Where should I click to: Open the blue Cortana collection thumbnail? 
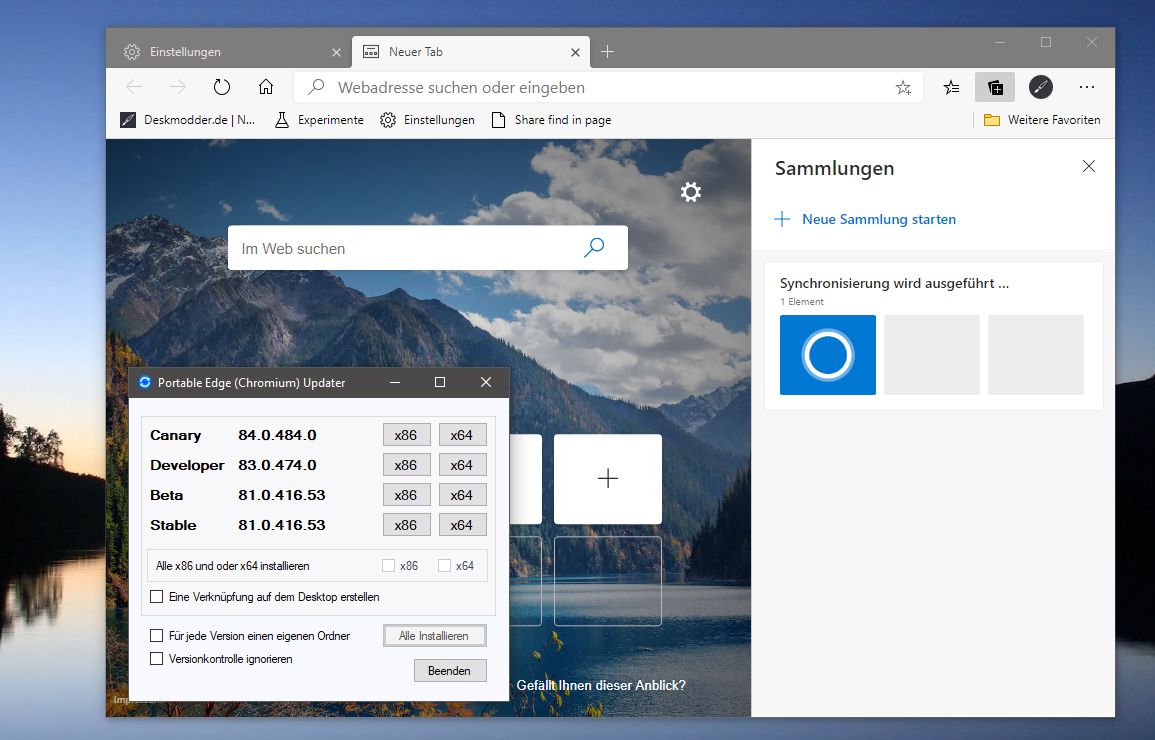click(828, 355)
